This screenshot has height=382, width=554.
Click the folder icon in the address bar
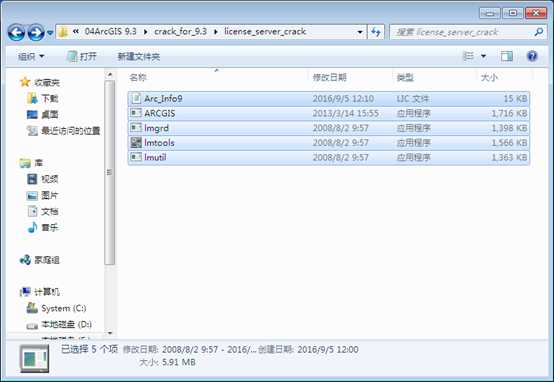(63, 32)
